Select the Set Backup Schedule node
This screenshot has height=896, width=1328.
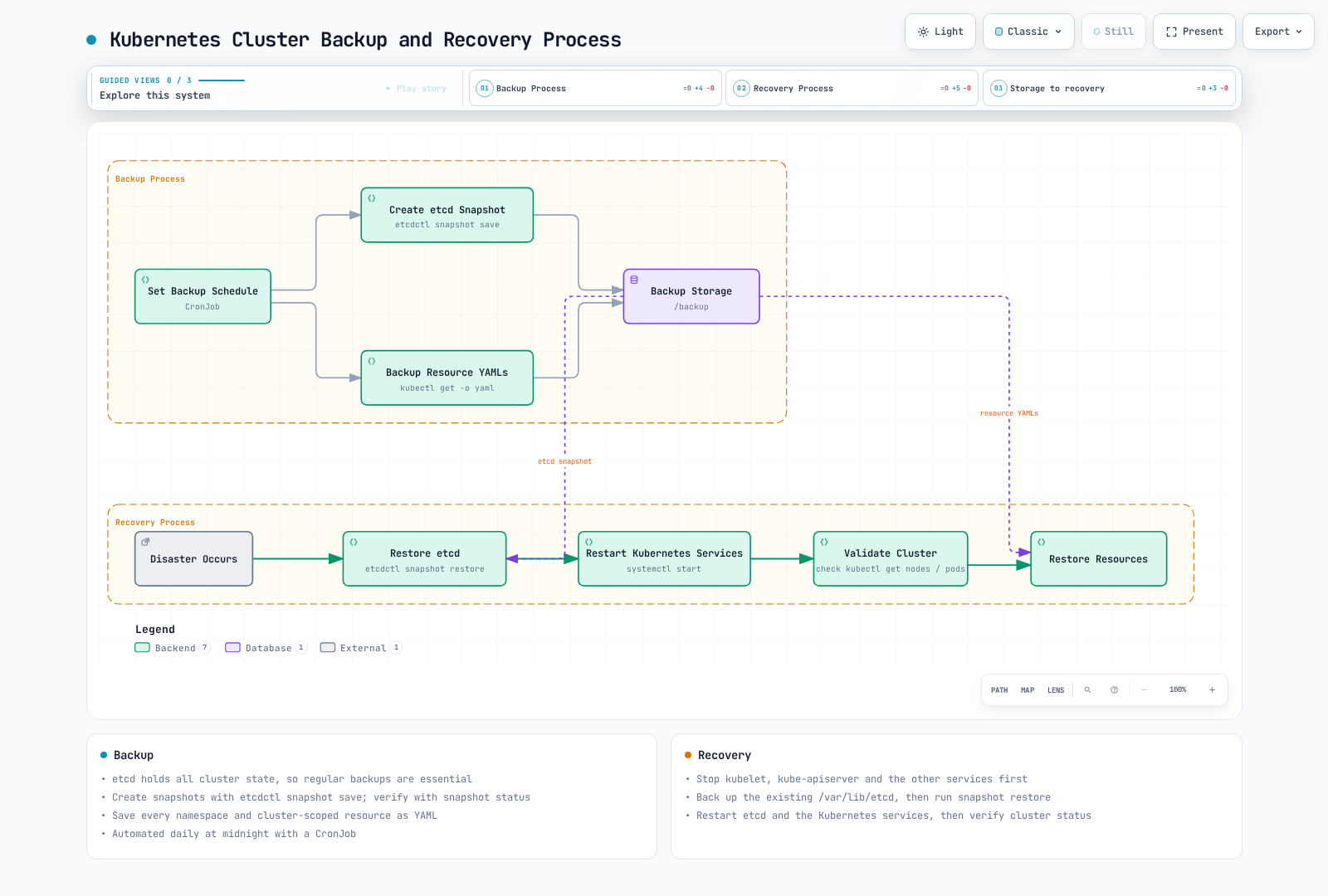[x=203, y=296]
